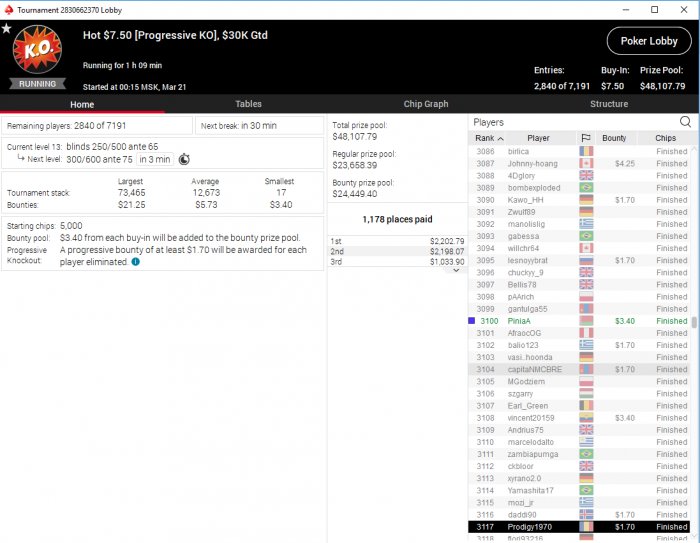Open the Chip Graph tab
The height and width of the screenshot is (543, 700).
pyautogui.click(x=425, y=104)
